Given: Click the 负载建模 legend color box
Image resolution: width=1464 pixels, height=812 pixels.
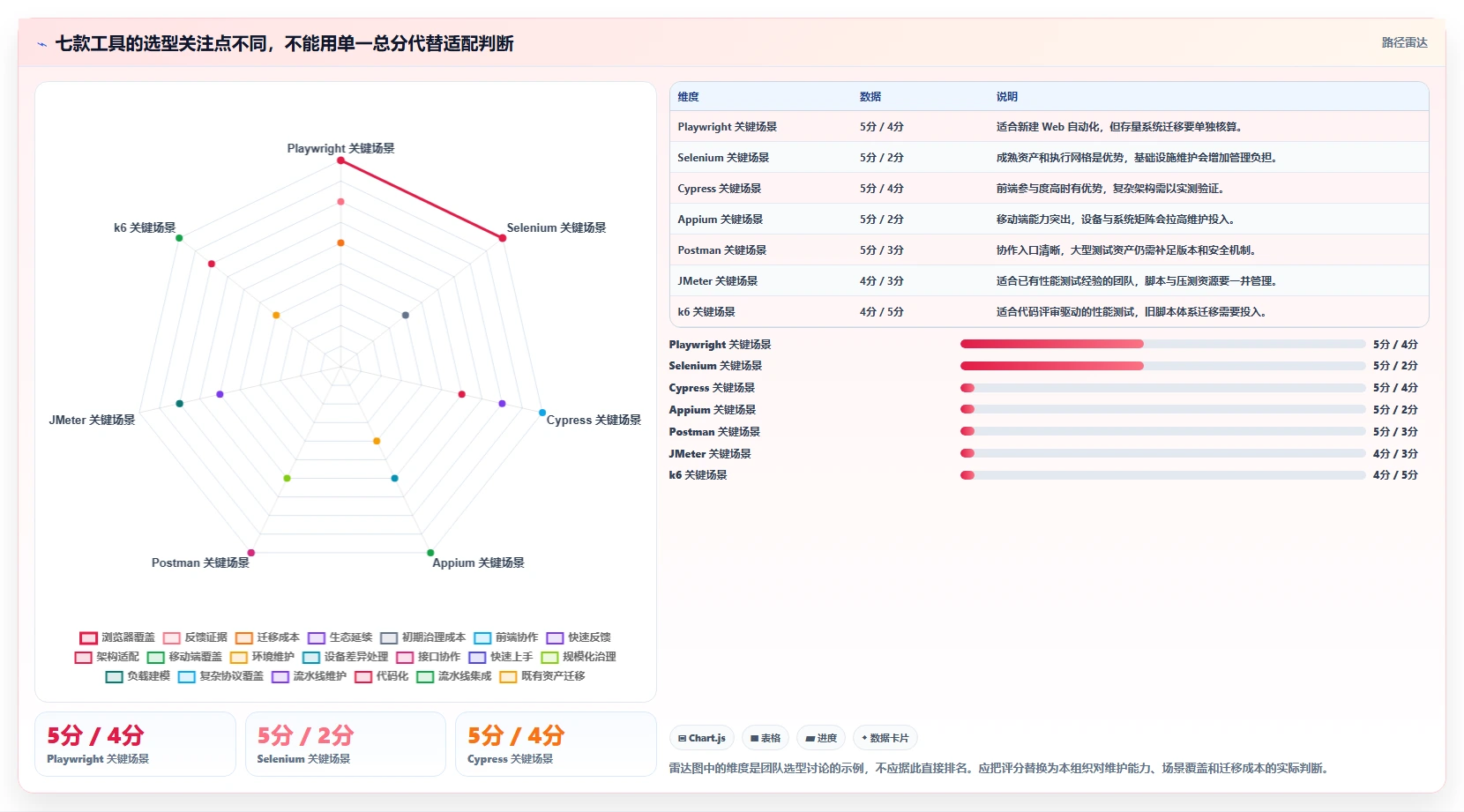Looking at the screenshot, I should 115,677.
